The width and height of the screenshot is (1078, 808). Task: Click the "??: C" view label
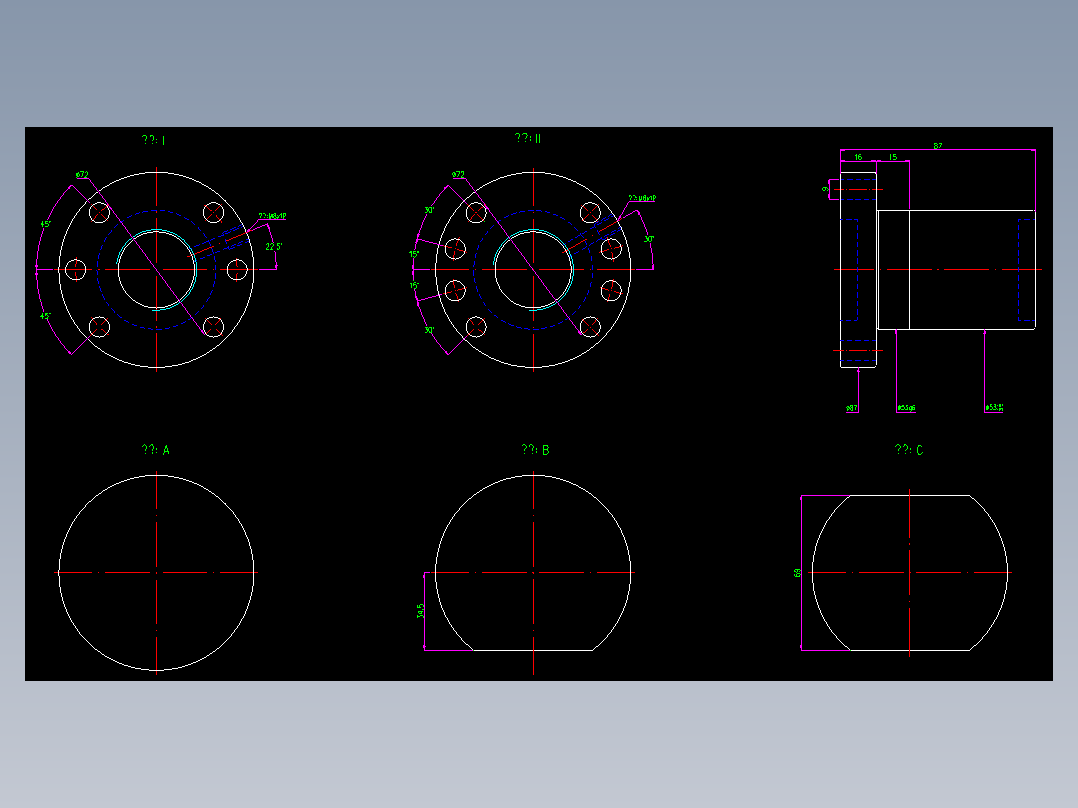[x=909, y=450]
